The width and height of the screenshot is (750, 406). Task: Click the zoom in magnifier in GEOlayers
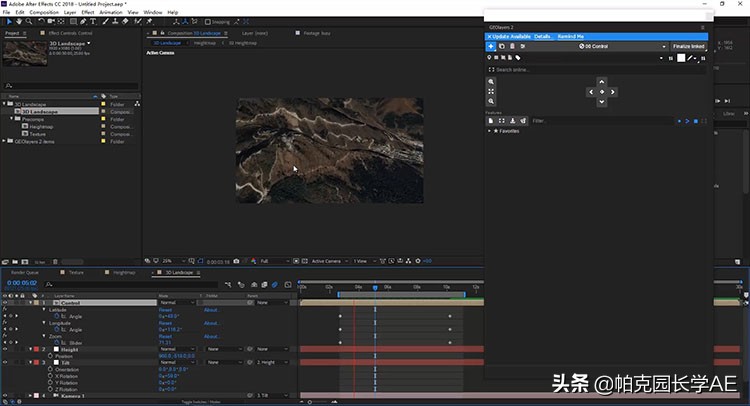click(x=491, y=81)
